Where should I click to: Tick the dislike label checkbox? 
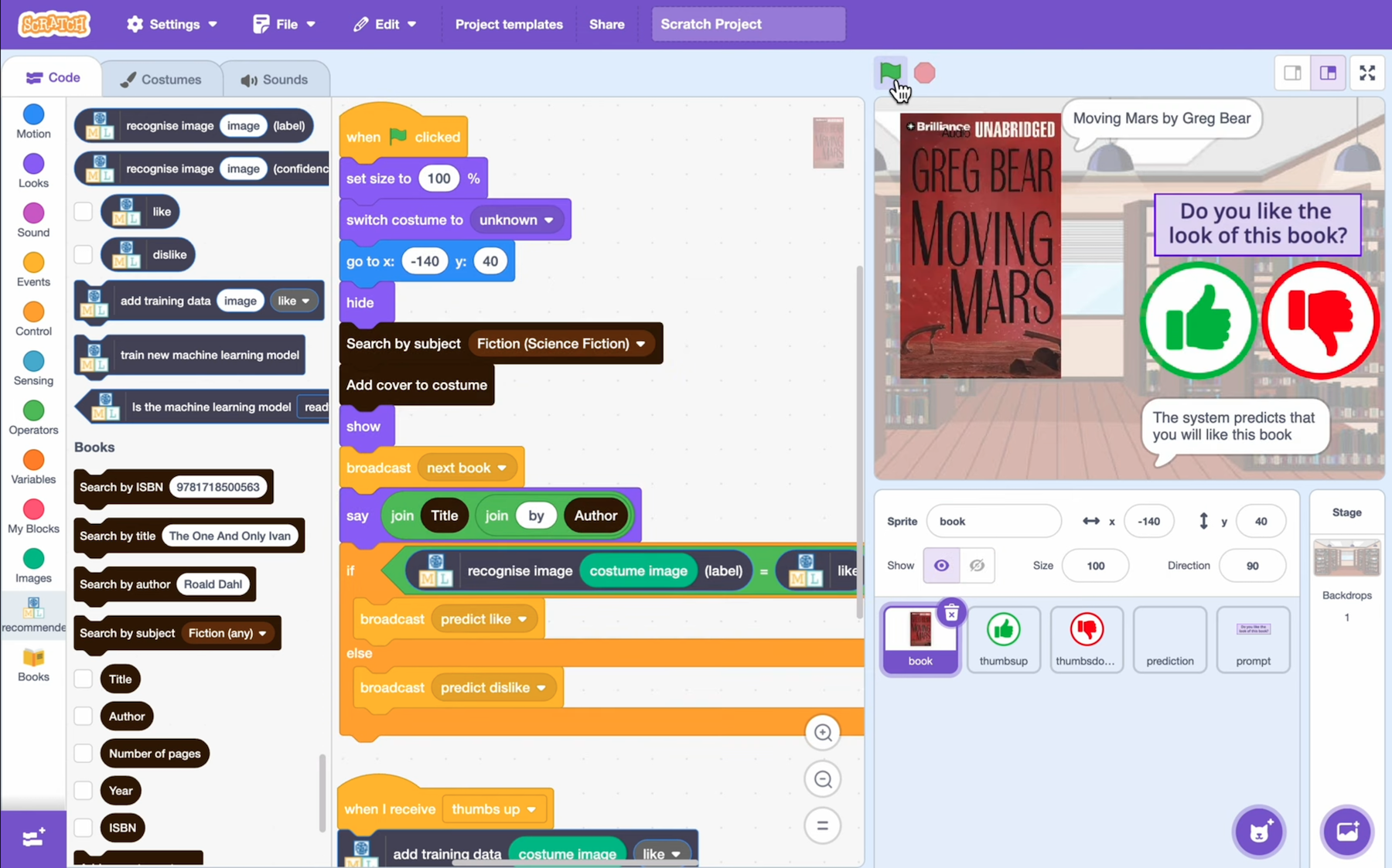coord(83,254)
